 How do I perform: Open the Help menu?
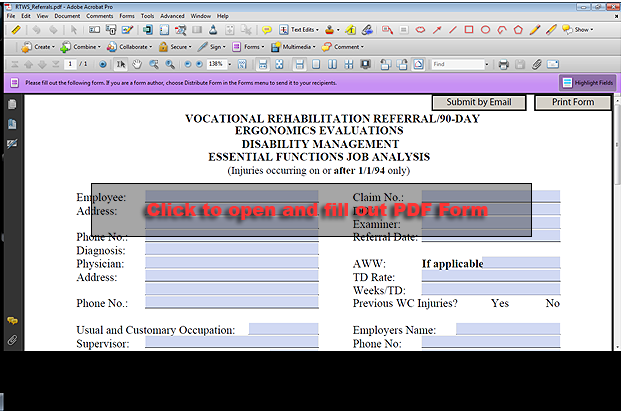(x=222, y=16)
